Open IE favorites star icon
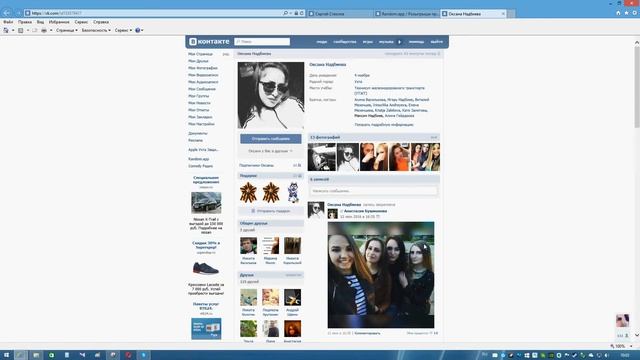 [x=627, y=13]
